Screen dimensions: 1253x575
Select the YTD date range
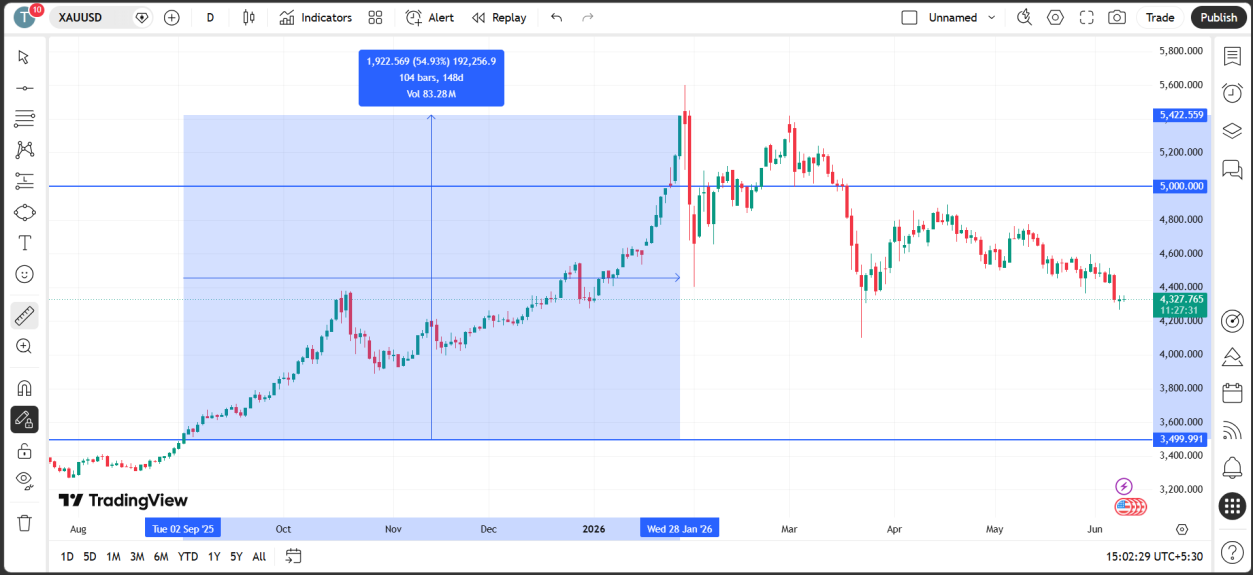188,556
